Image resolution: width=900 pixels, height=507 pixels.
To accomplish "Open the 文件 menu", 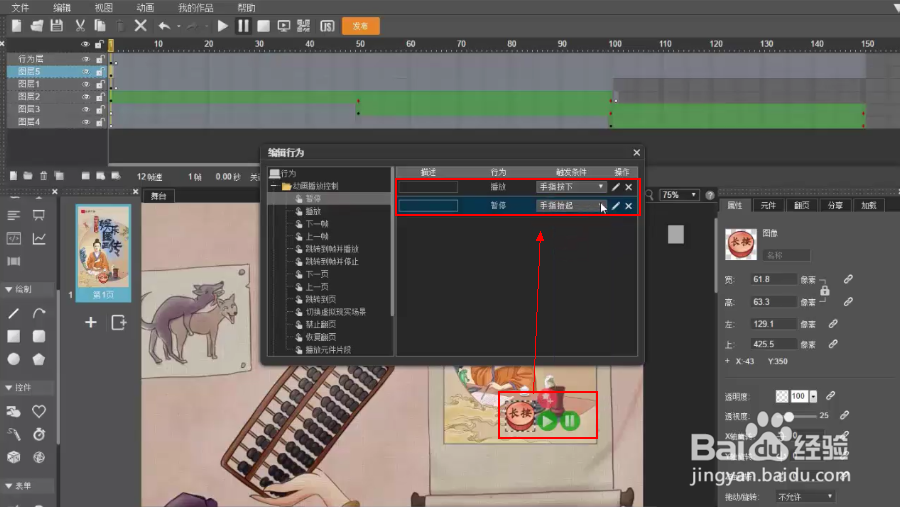I will [x=20, y=7].
